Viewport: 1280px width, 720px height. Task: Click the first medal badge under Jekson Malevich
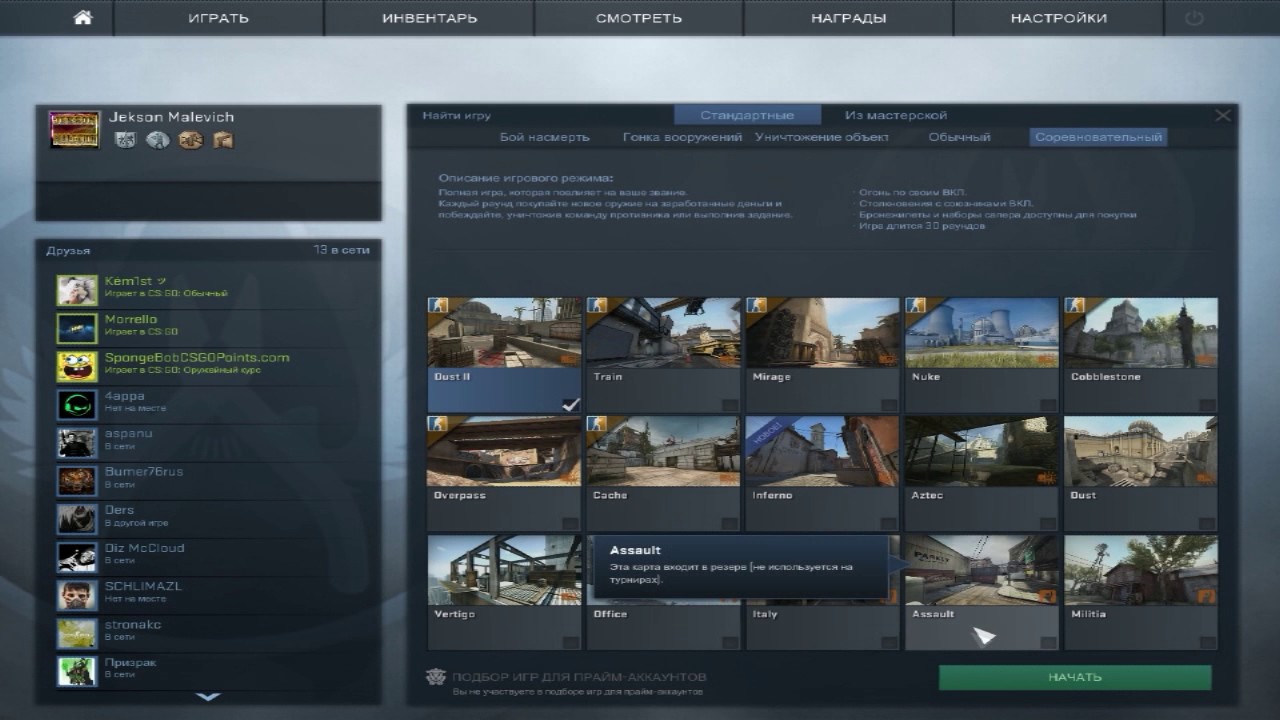click(124, 140)
